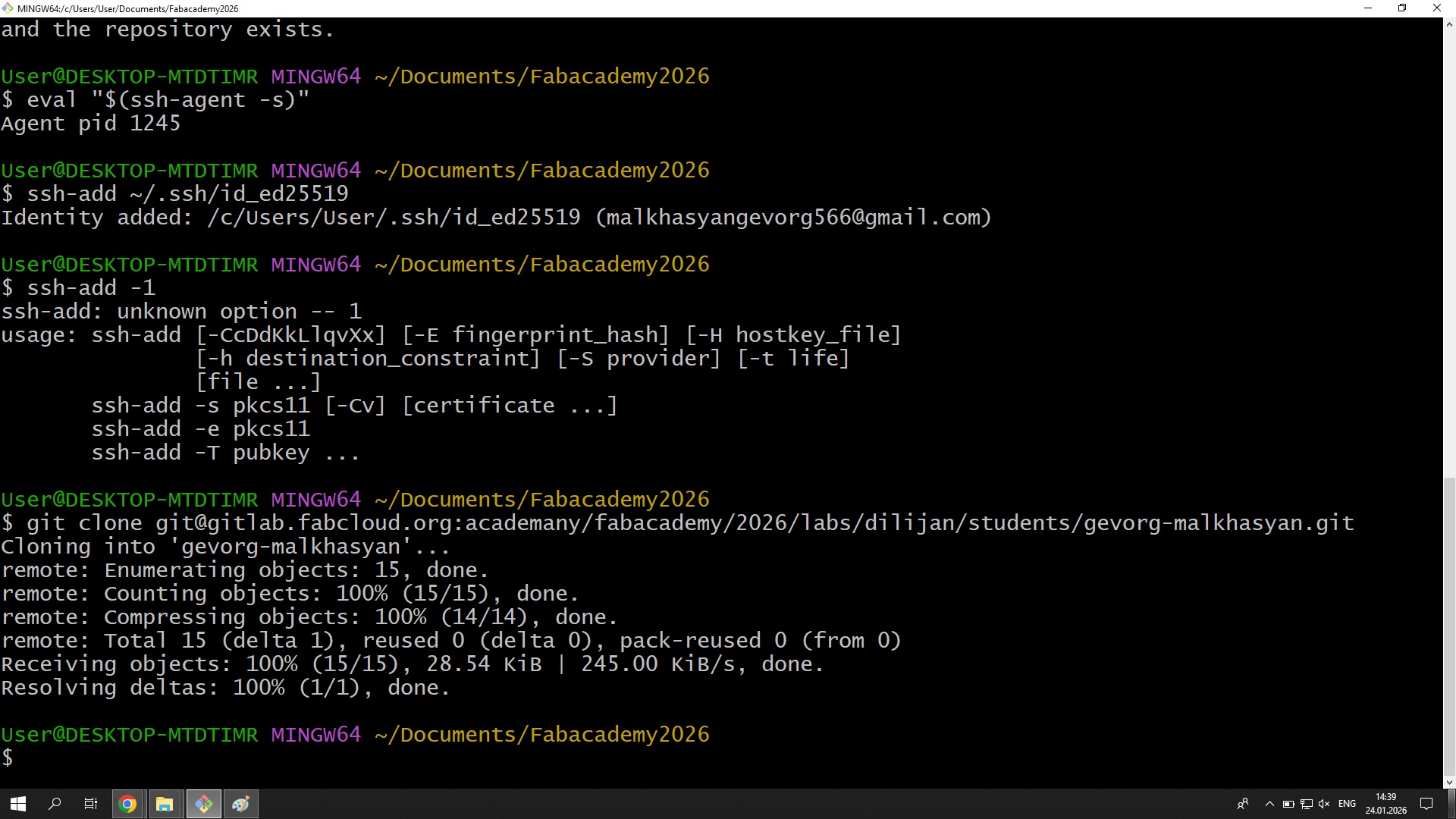Click the battery status tray icon
The height and width of the screenshot is (819, 1456).
pyautogui.click(x=1288, y=804)
